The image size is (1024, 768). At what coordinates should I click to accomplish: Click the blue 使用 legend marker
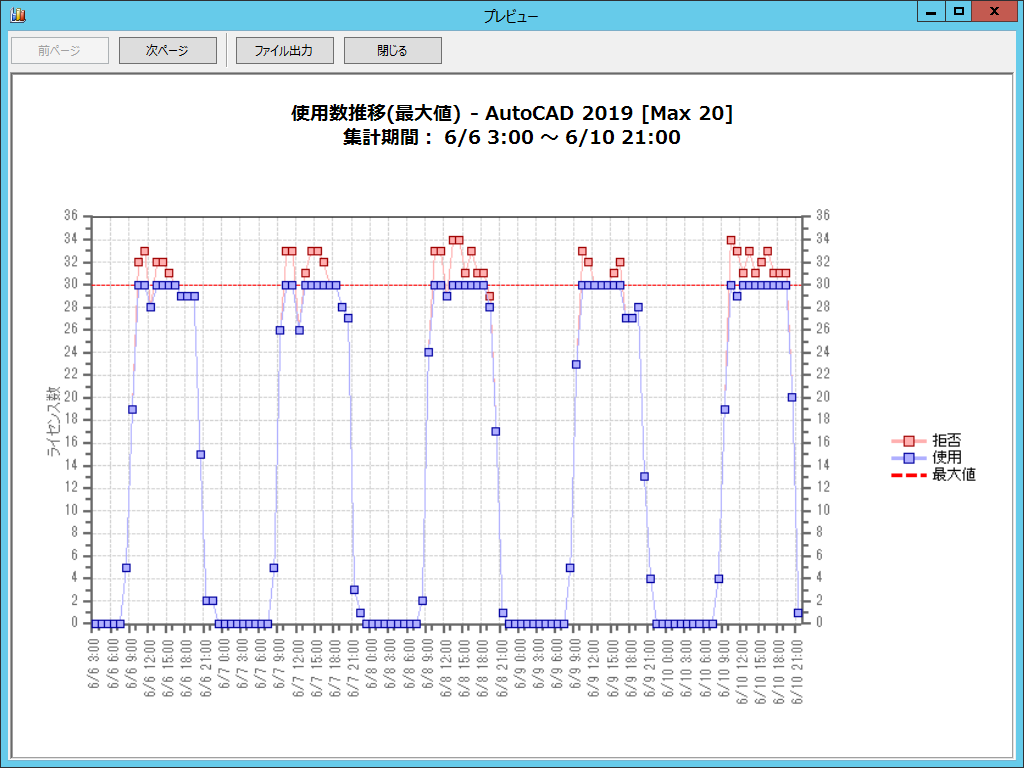908,458
